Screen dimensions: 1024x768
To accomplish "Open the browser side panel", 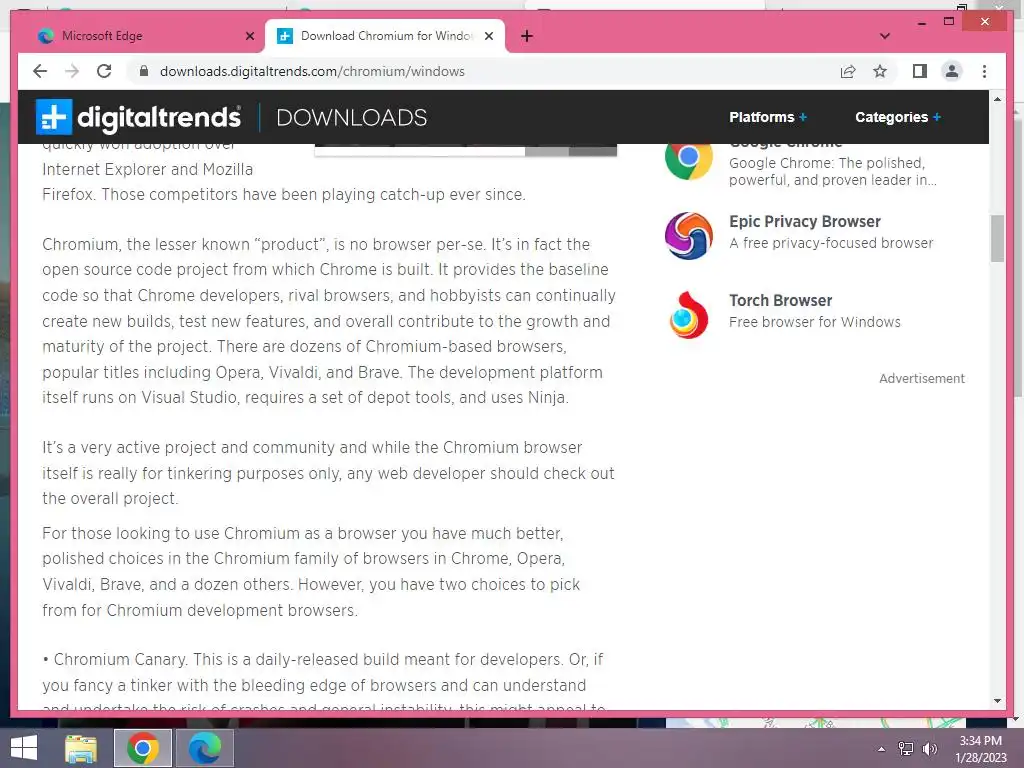I will tap(920, 71).
